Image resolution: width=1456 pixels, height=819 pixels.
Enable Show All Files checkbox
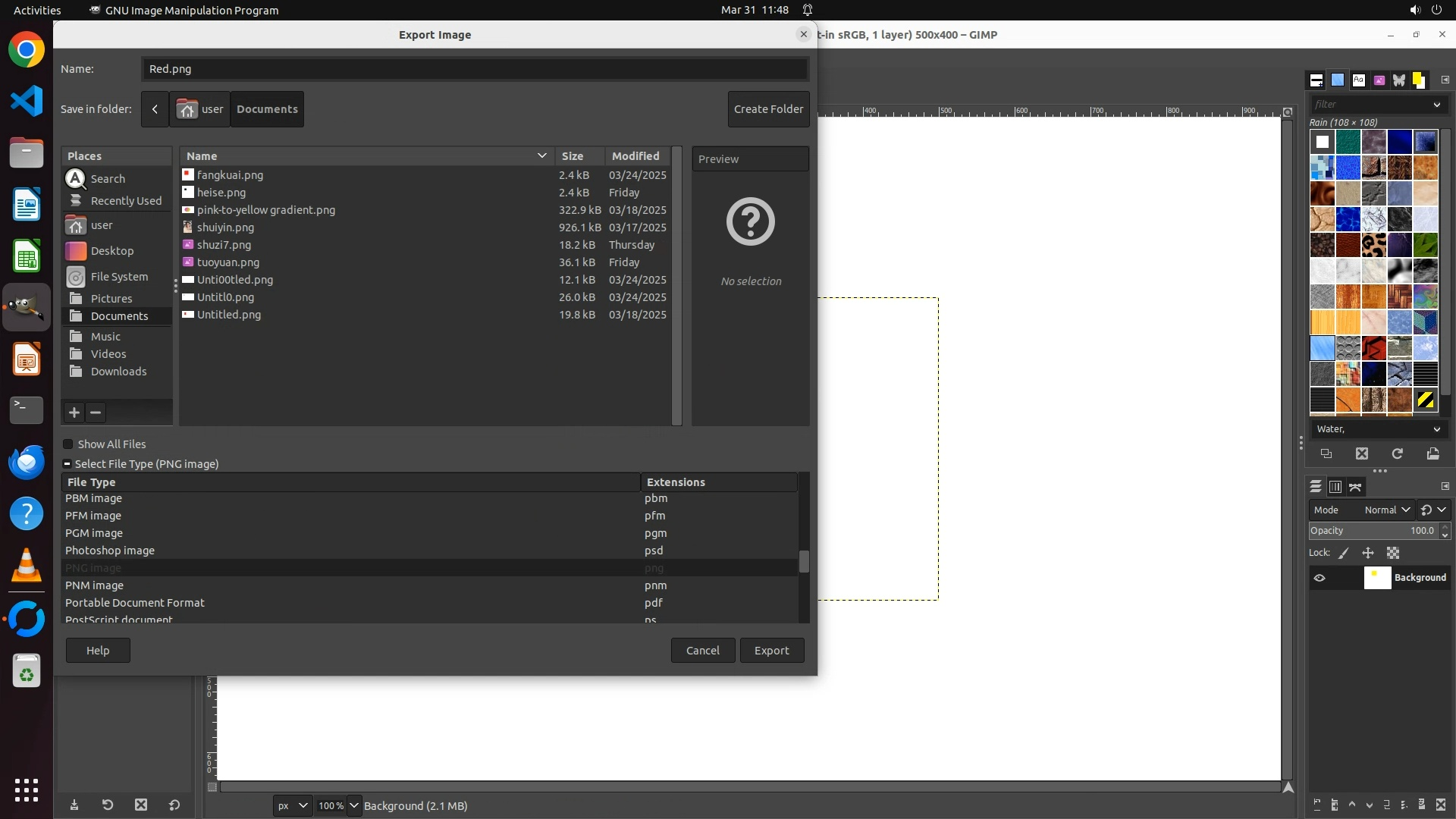[68, 444]
